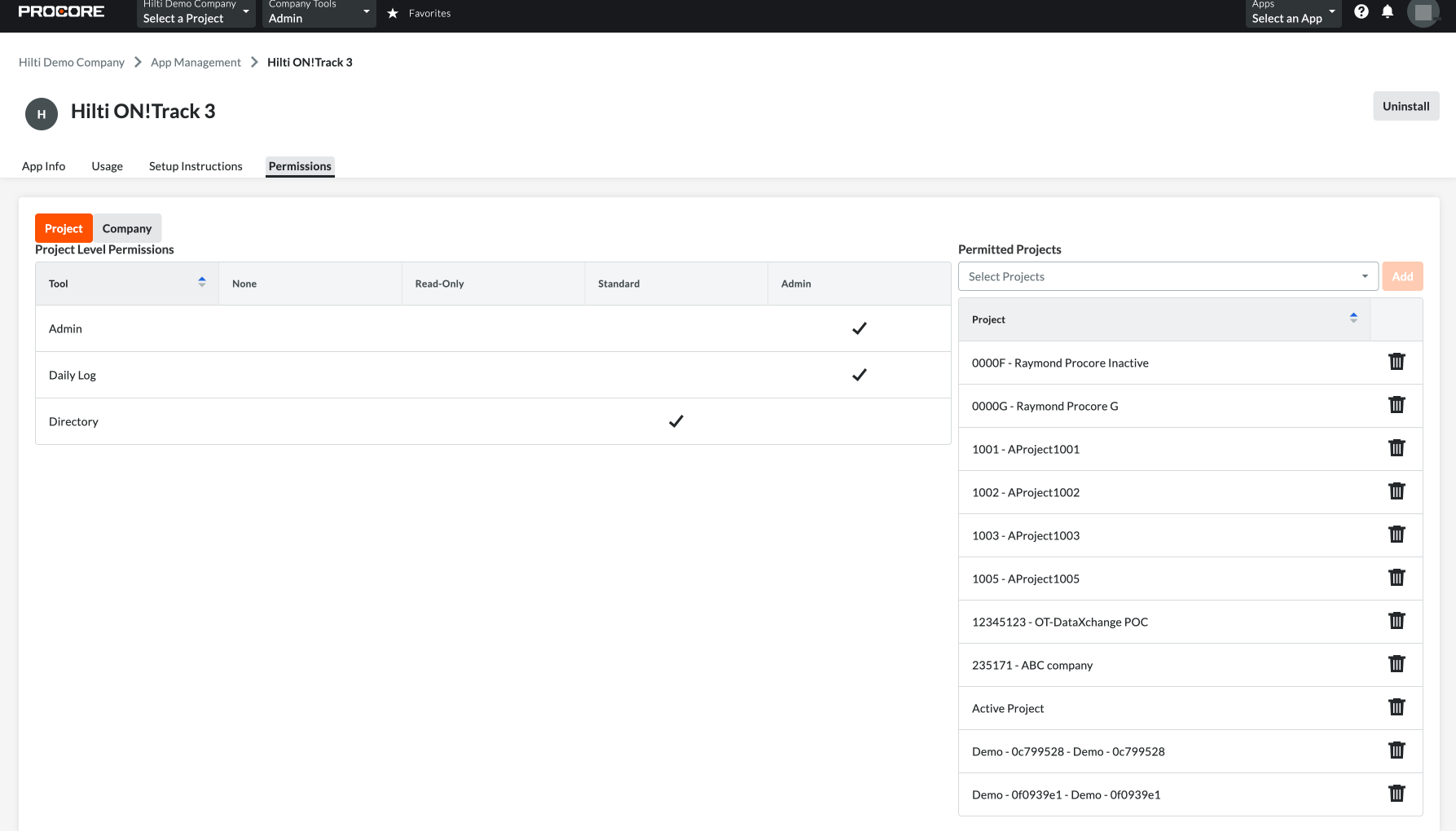
Task: Delete 0000G - Raymond Procore G project
Action: pyautogui.click(x=1397, y=405)
